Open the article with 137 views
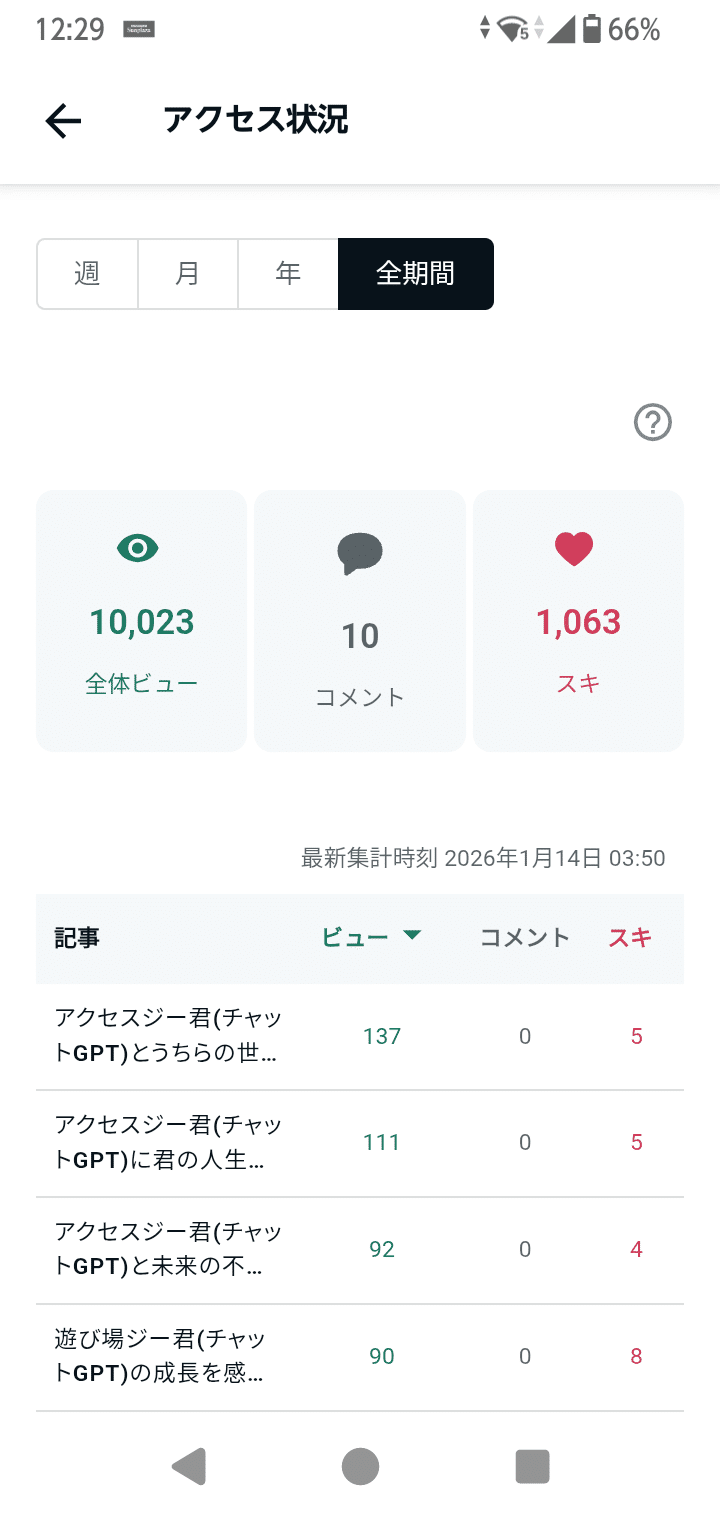 tap(168, 1036)
